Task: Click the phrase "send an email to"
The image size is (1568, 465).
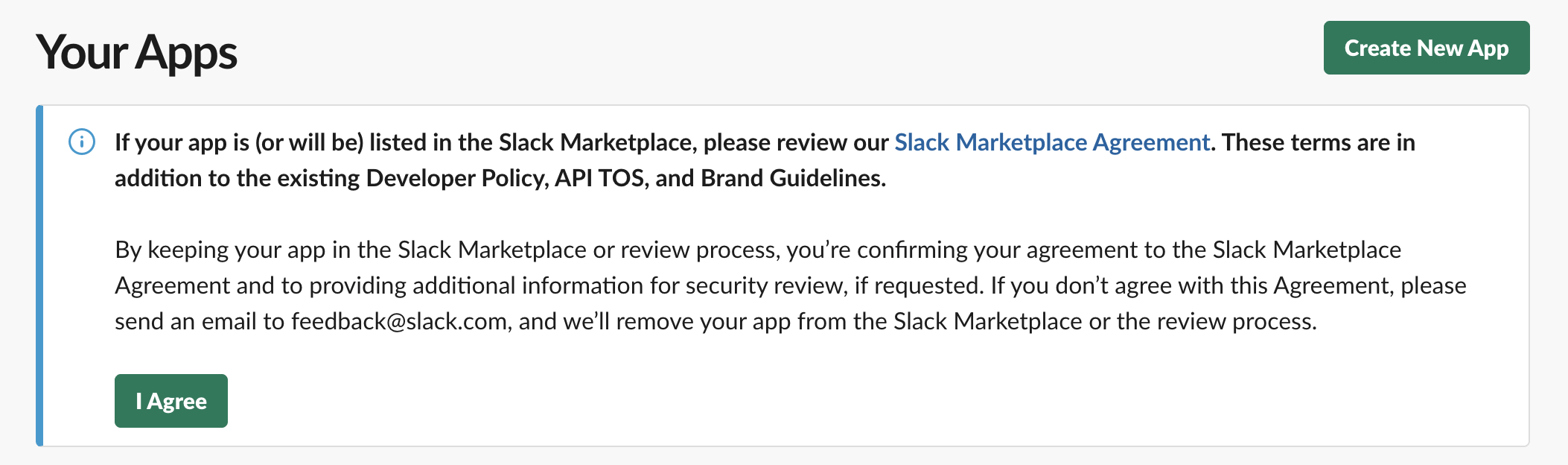Action: tap(200, 321)
